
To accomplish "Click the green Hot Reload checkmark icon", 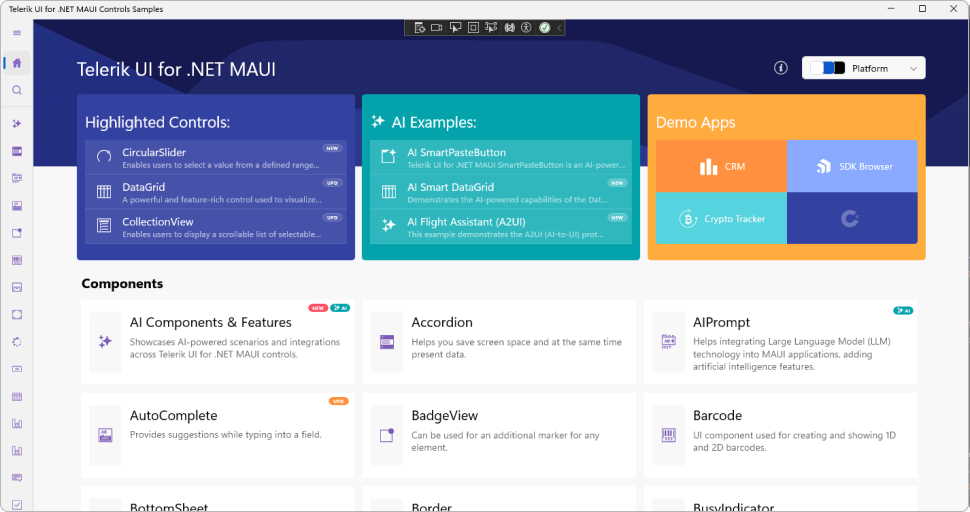I will coord(544,28).
